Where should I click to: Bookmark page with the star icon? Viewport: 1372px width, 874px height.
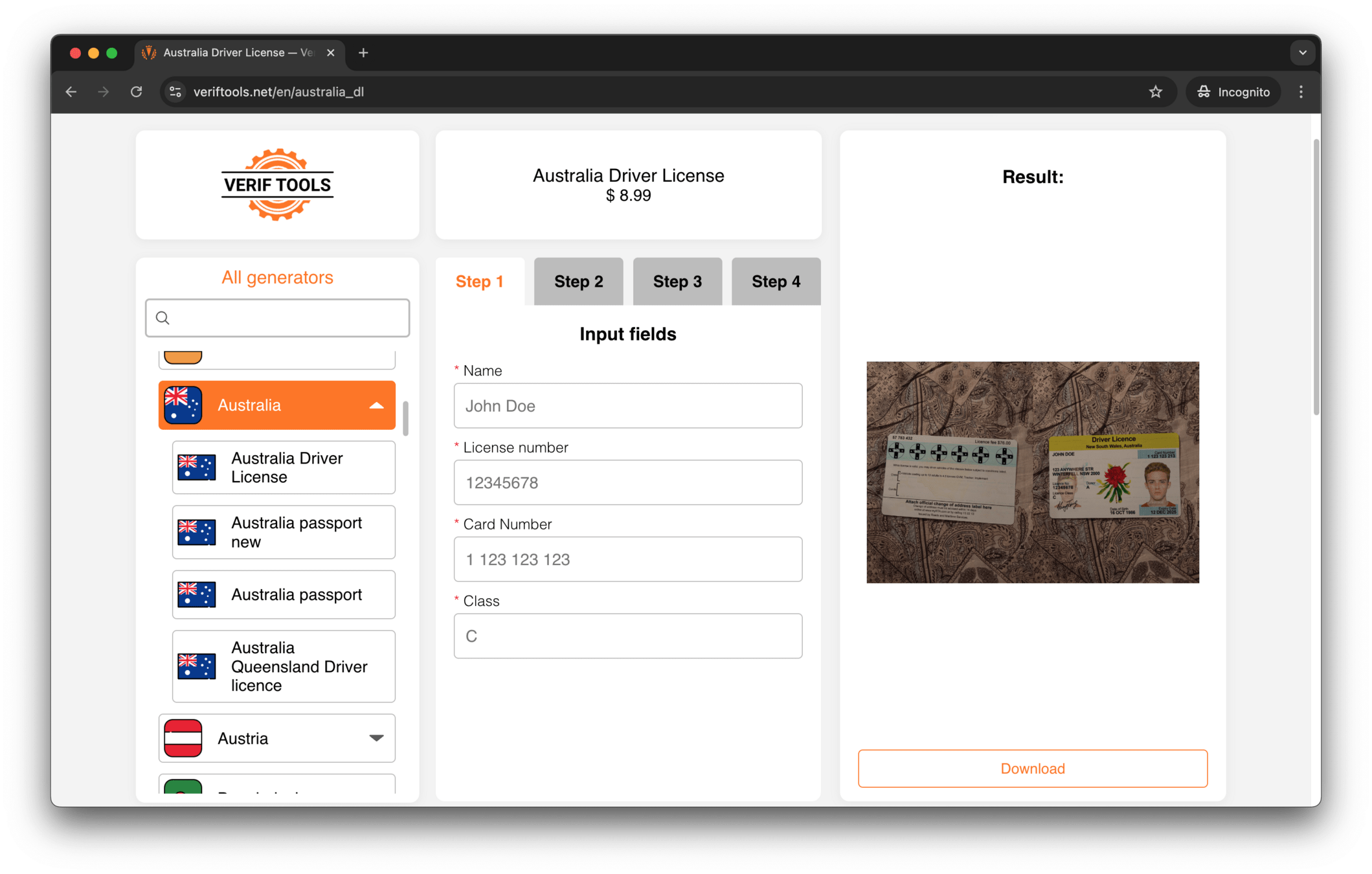(1155, 92)
